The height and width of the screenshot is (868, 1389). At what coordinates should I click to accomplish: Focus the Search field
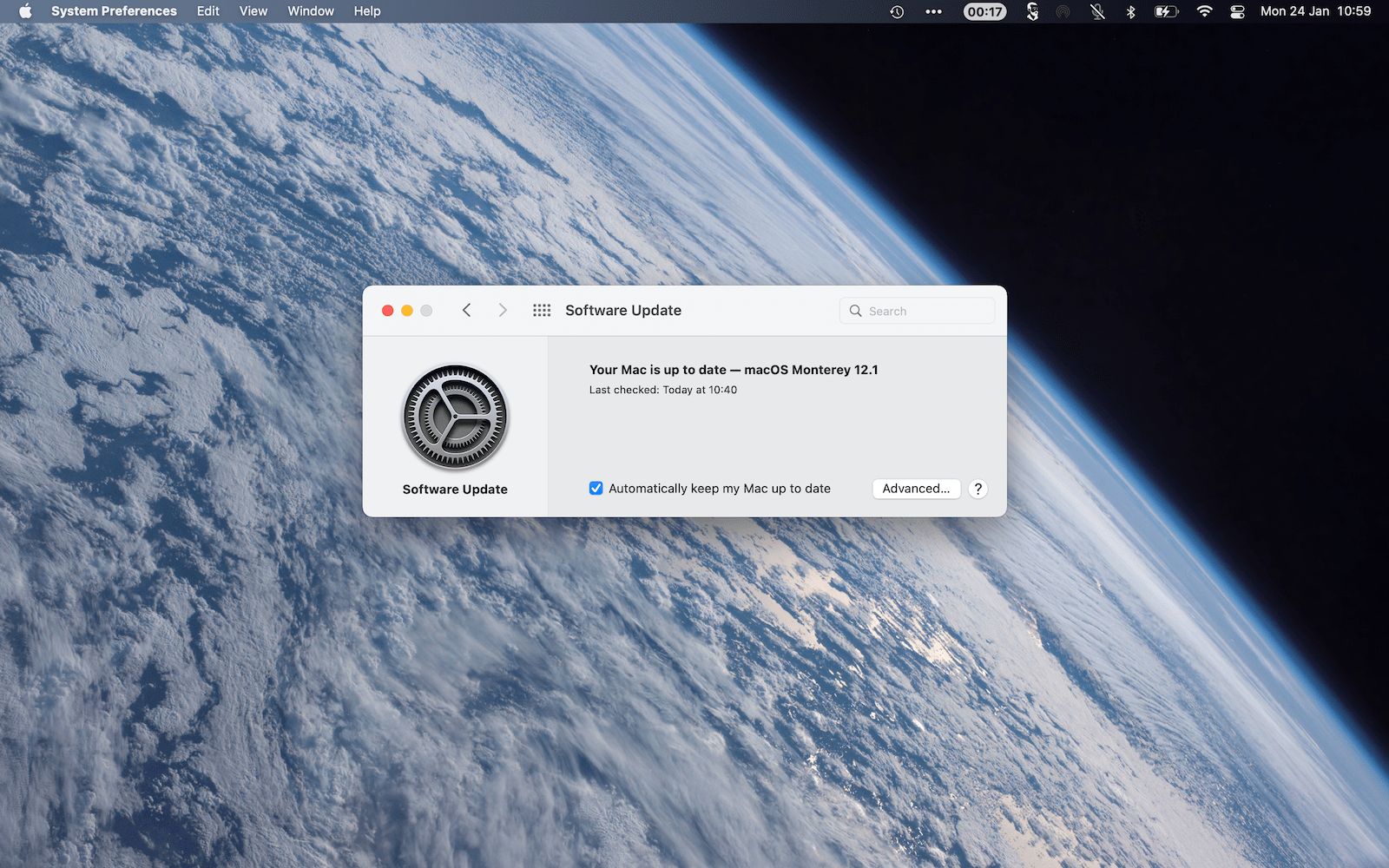click(917, 311)
